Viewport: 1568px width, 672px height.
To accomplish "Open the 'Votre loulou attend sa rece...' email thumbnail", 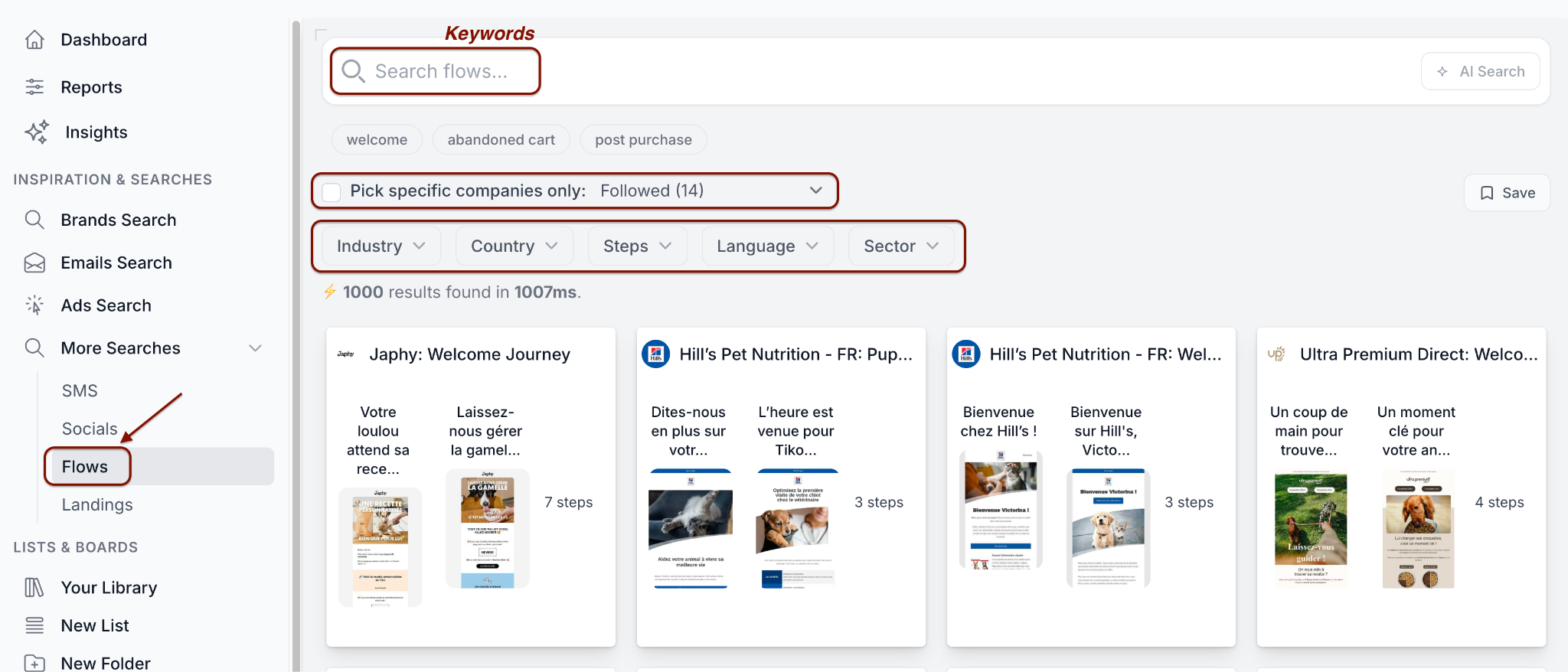I will point(381,547).
